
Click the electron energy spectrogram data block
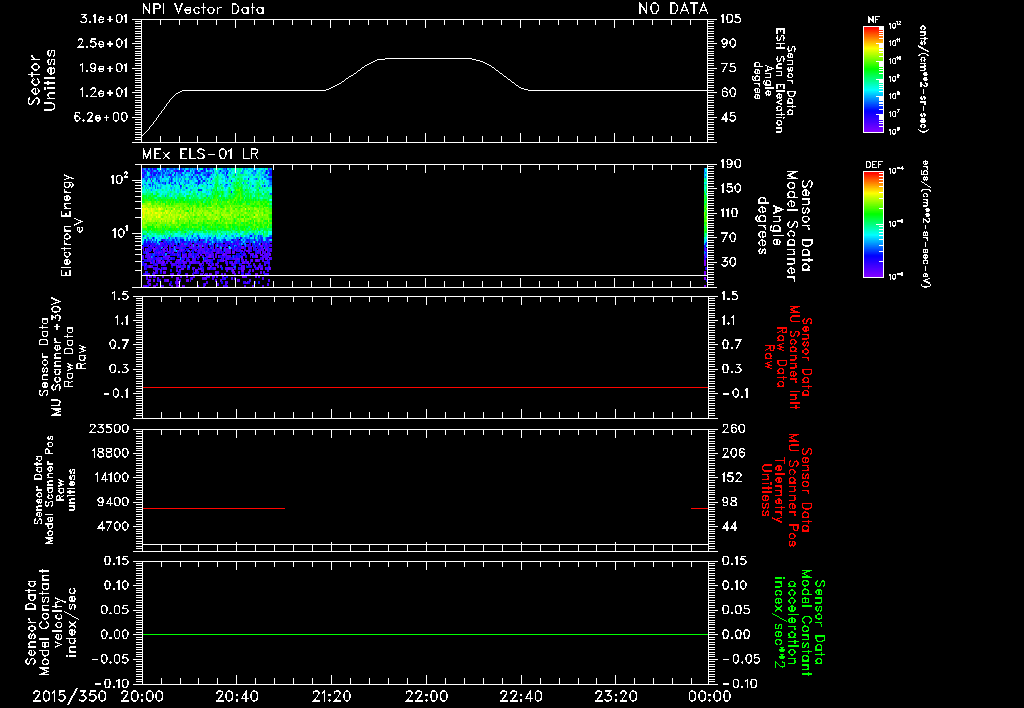(x=206, y=227)
